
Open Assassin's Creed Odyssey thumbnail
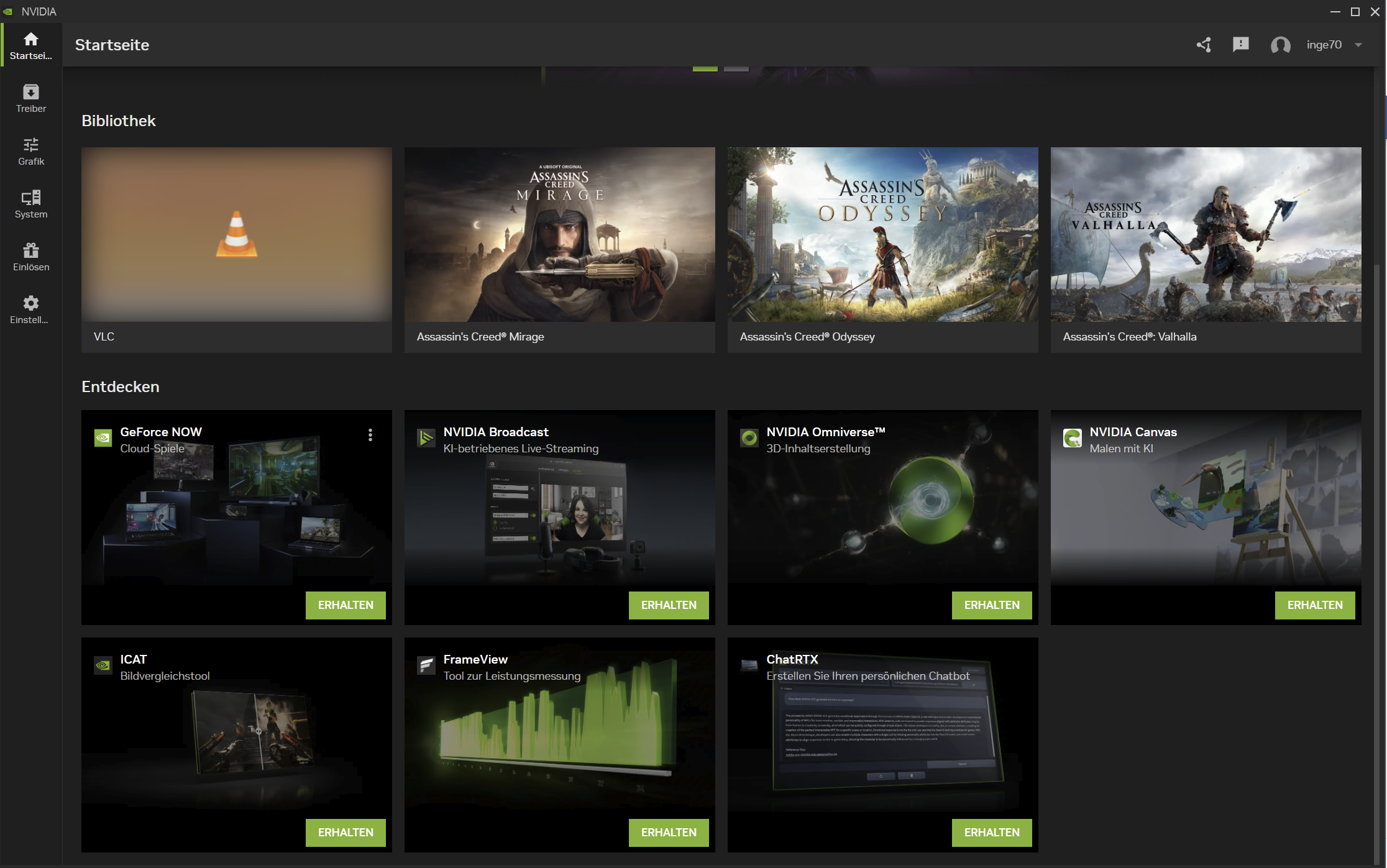(882, 235)
